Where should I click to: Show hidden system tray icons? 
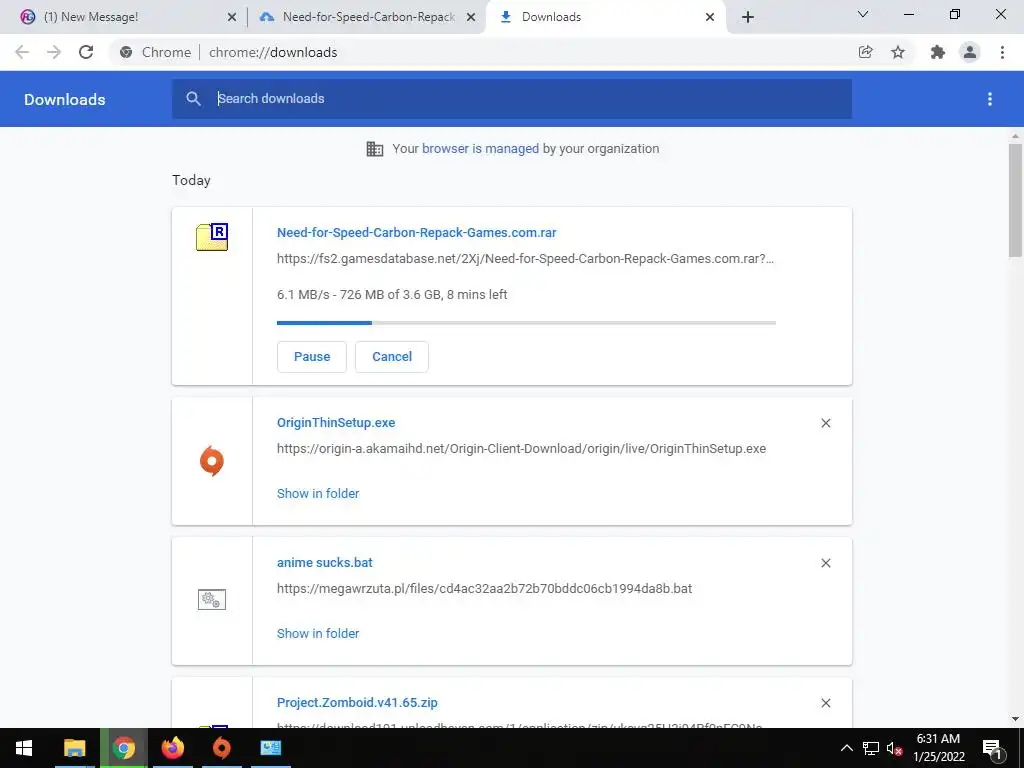click(x=846, y=748)
